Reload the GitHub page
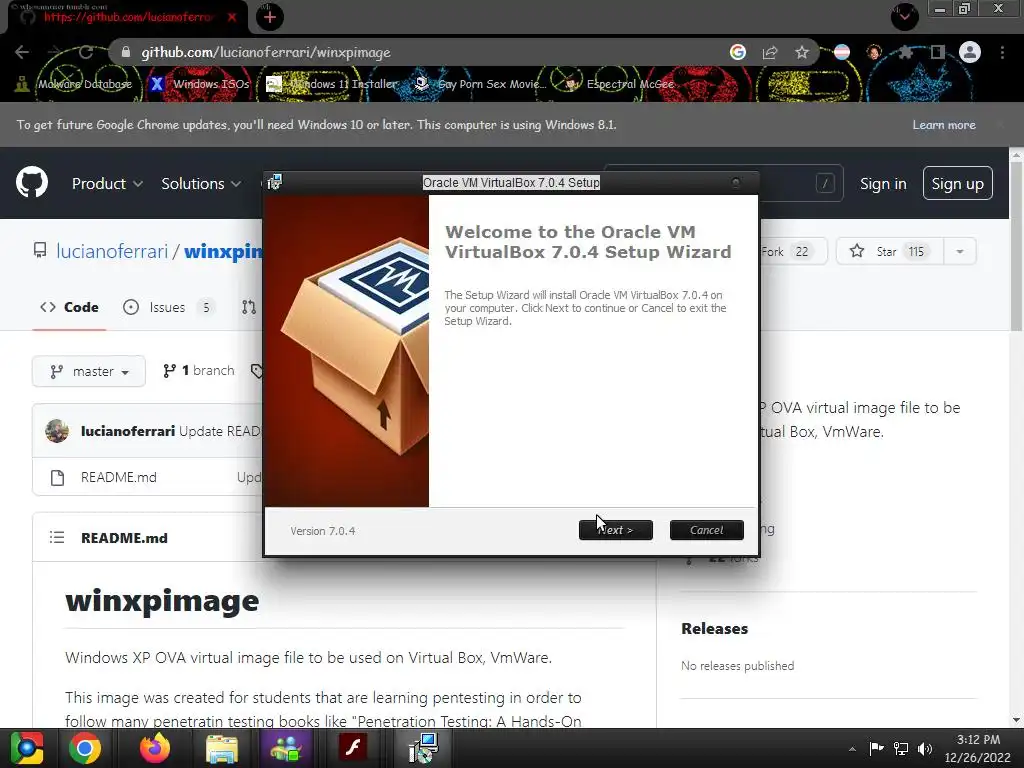The height and width of the screenshot is (768, 1024). (x=86, y=52)
